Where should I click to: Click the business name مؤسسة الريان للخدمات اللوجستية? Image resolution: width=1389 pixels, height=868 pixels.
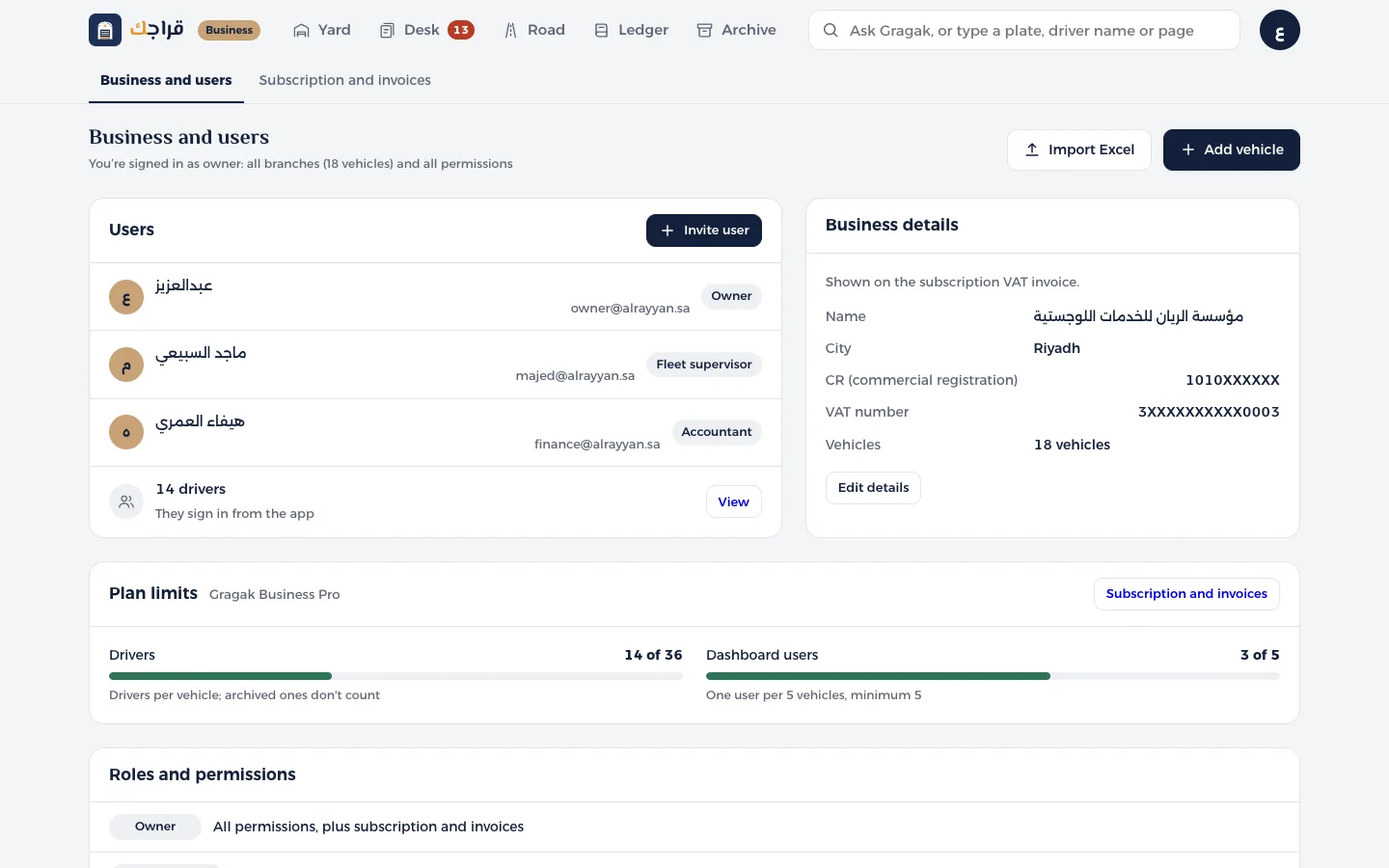[1138, 316]
